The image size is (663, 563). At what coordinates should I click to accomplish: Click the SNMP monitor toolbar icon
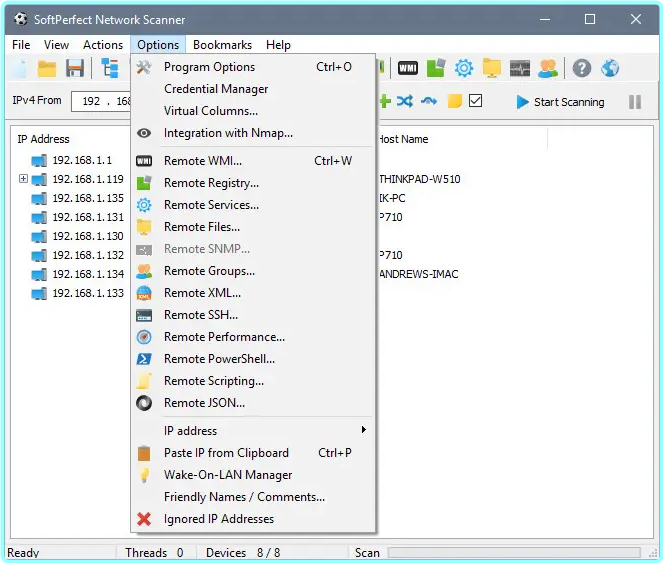(520, 68)
